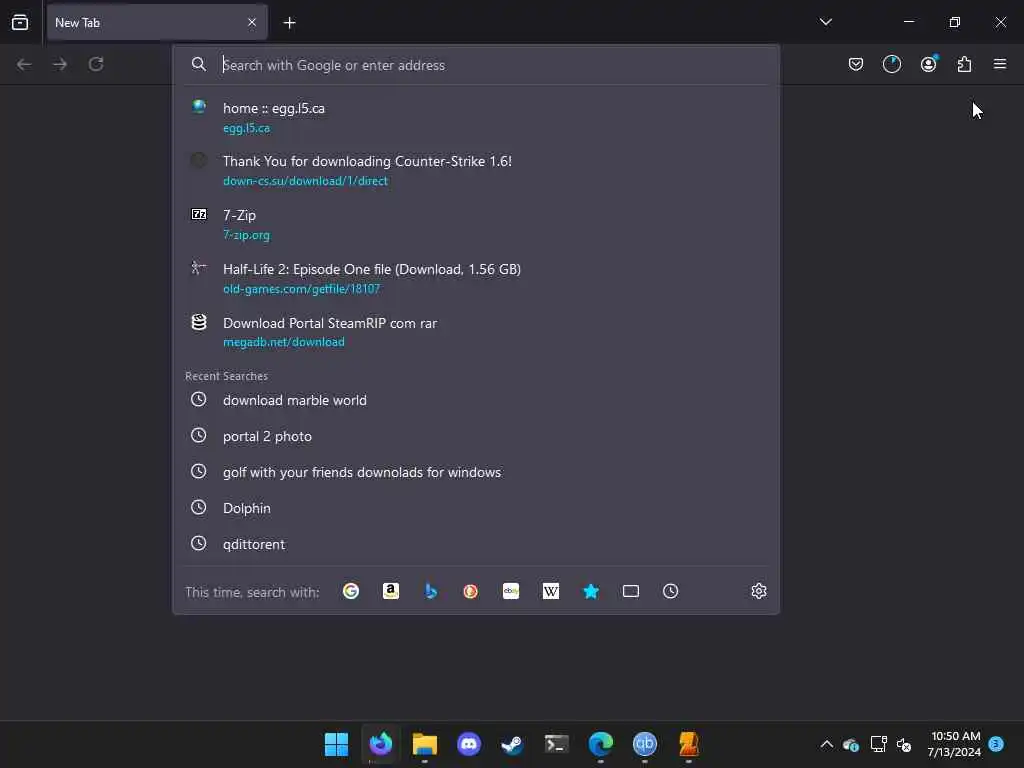Select recent search 'Dolphin'
The height and width of the screenshot is (768, 1024).
(x=476, y=507)
